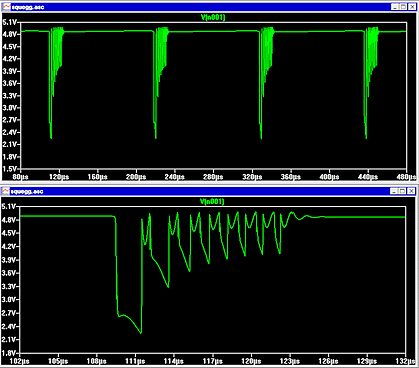This screenshot has width=419, height=368.
Task: Click the waveform window icon in top title bar
Action: tap(6, 7)
